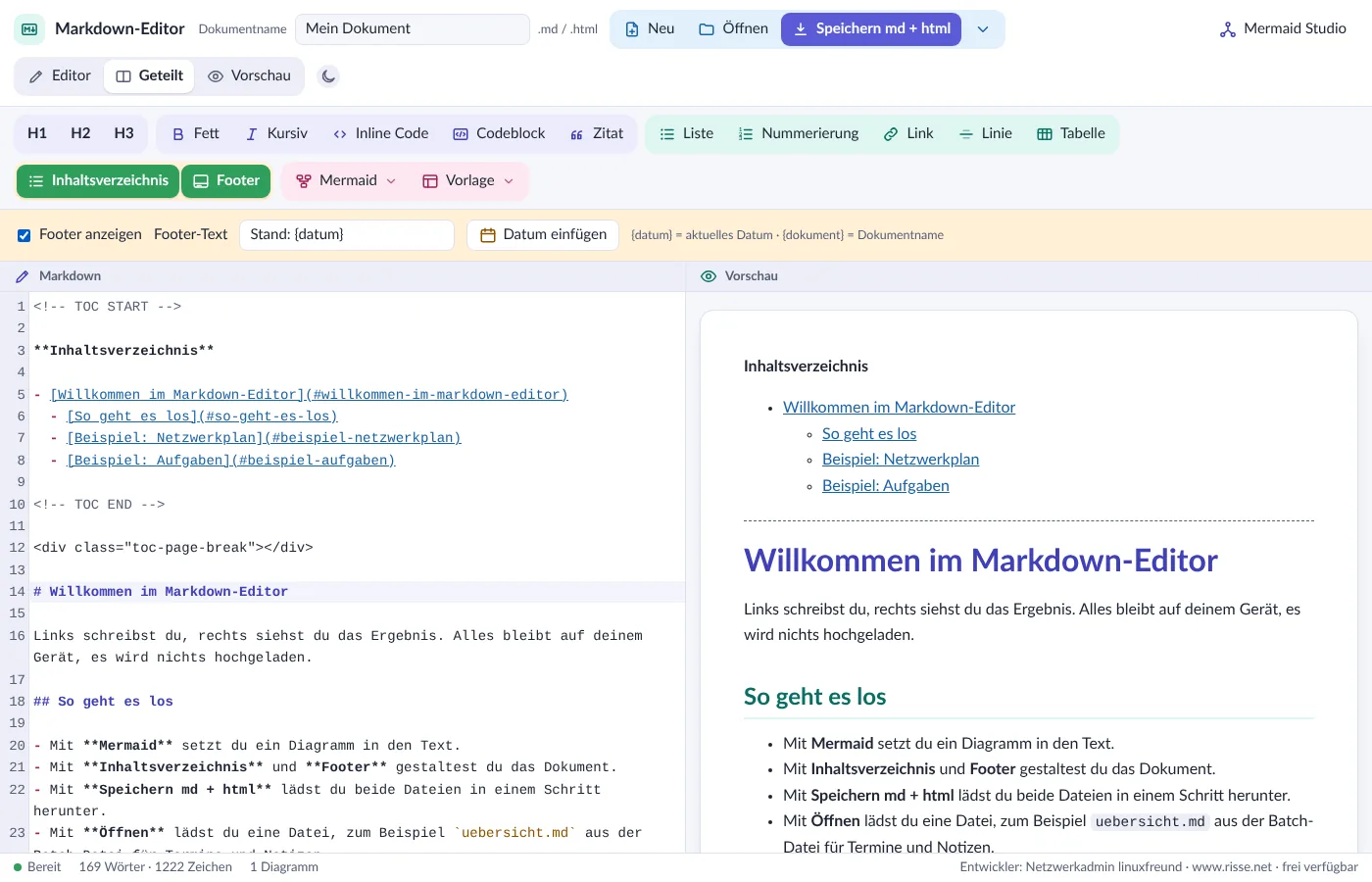Toggle dark mode with the moon icon
The image size is (1372, 882).
coord(328,75)
